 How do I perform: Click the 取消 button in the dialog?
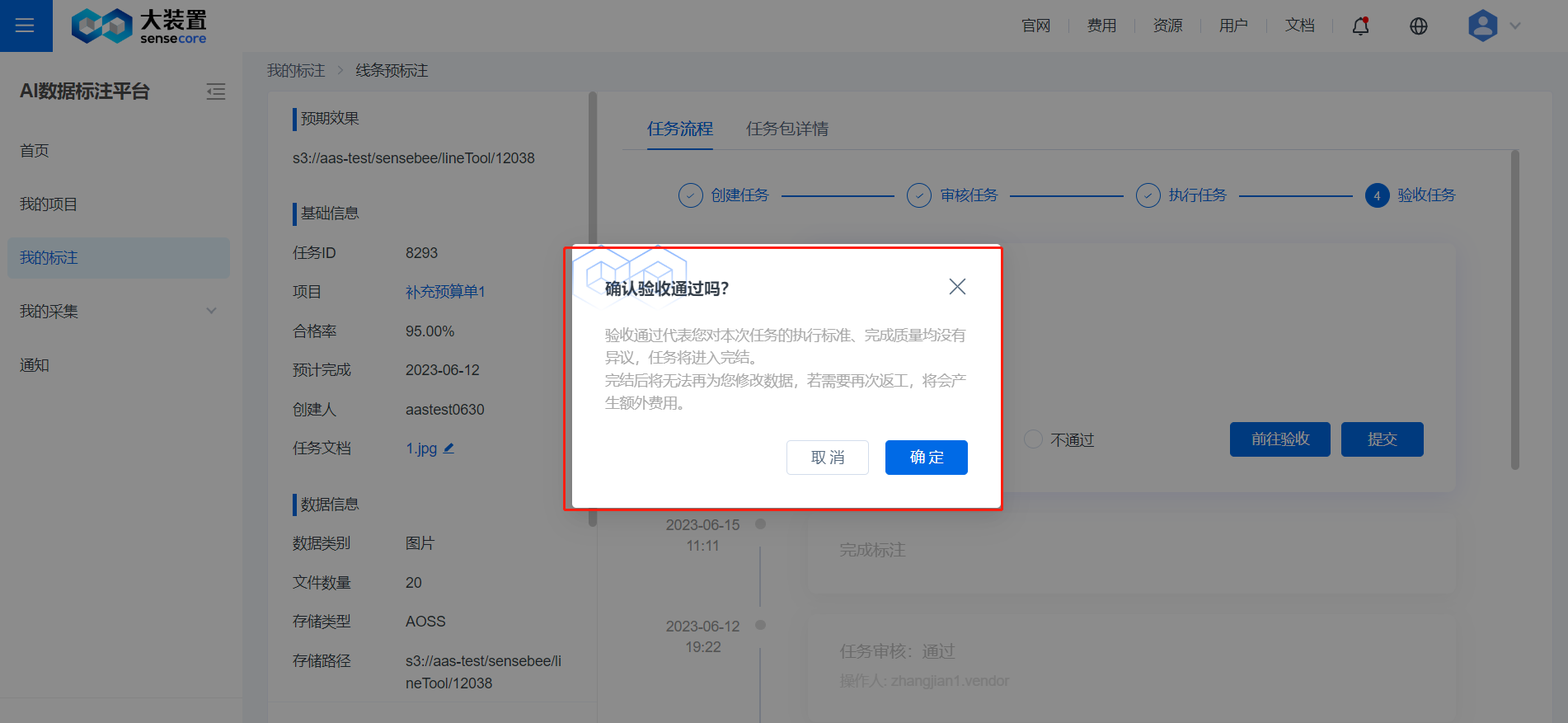pos(828,458)
